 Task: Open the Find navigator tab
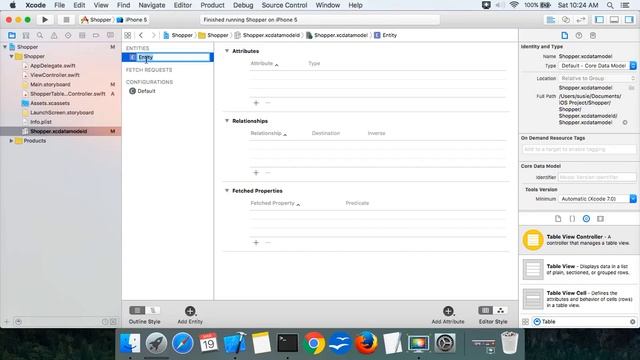click(40, 36)
